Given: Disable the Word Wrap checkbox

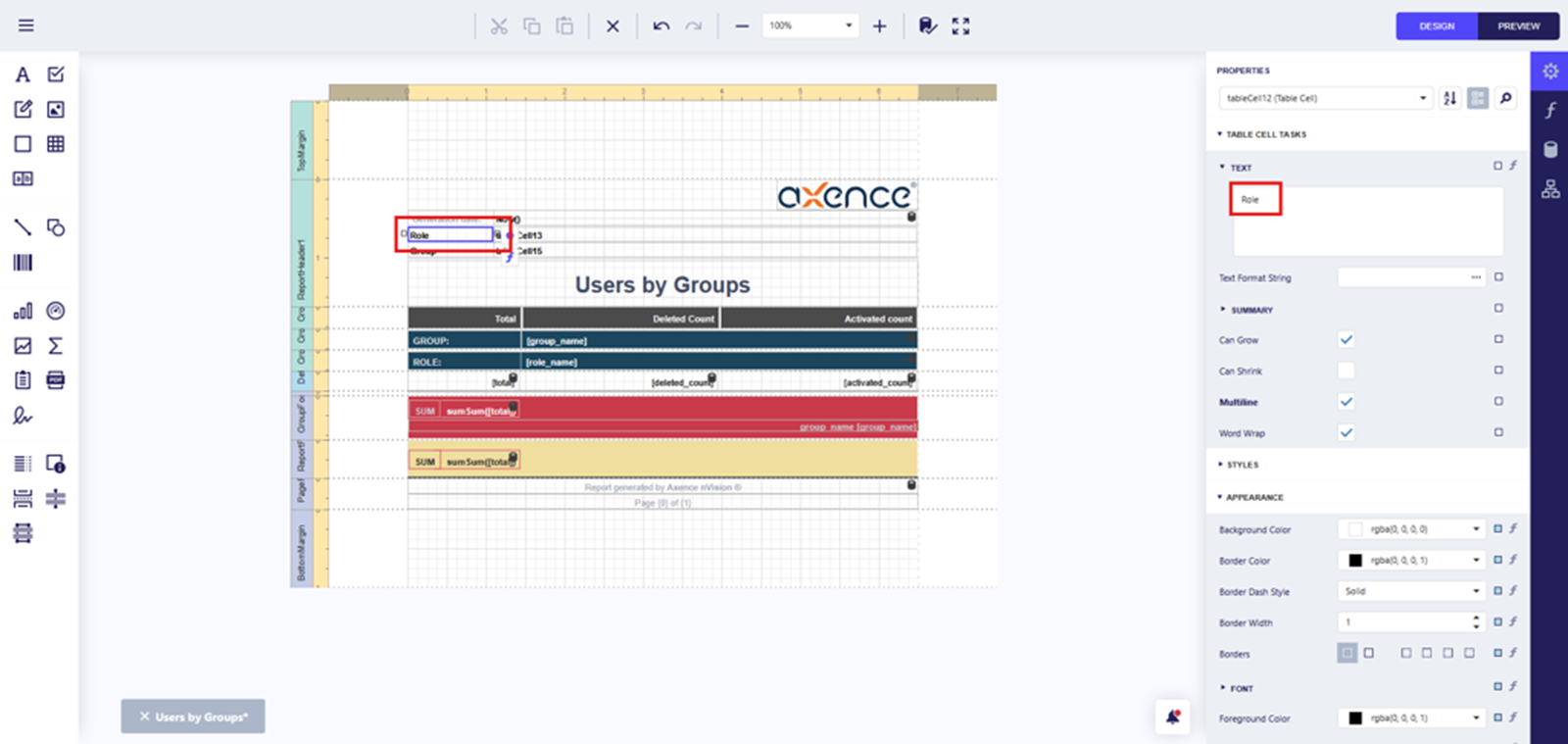Looking at the screenshot, I should 1346,432.
